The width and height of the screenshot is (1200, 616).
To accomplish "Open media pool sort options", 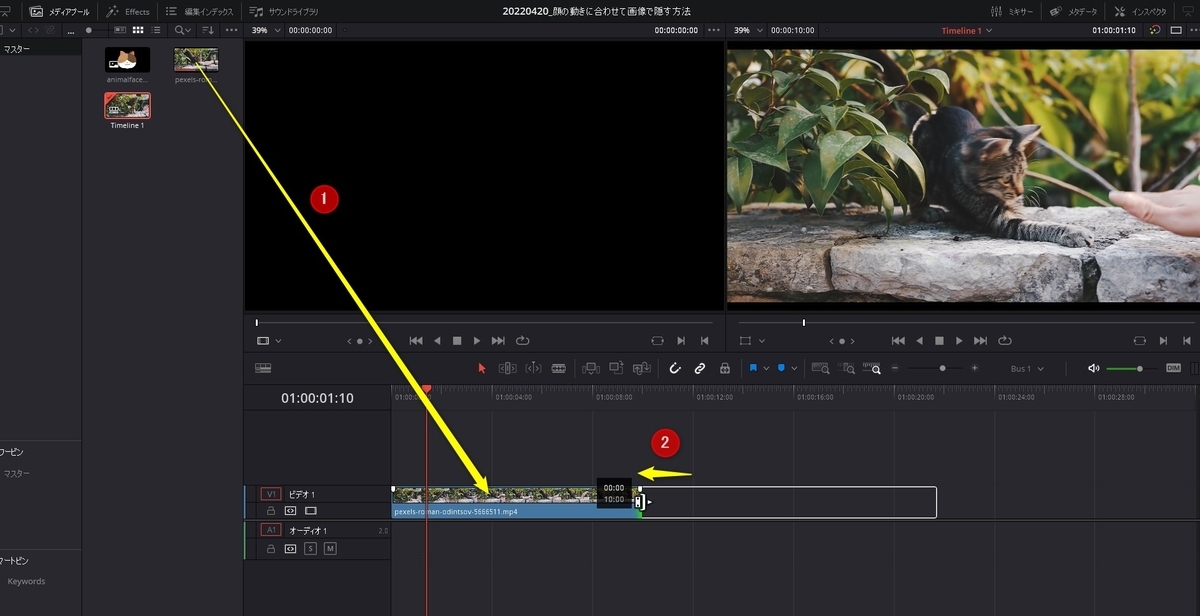I will [x=208, y=30].
